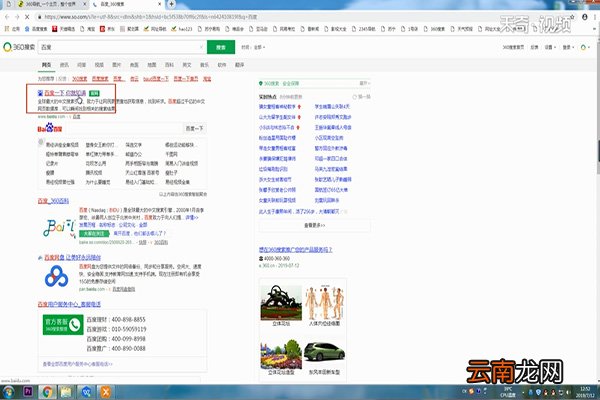Viewport: 600px width, 400px height.
Task: Switch to the 翻译 search tab
Action: pyautogui.click(x=240, y=65)
